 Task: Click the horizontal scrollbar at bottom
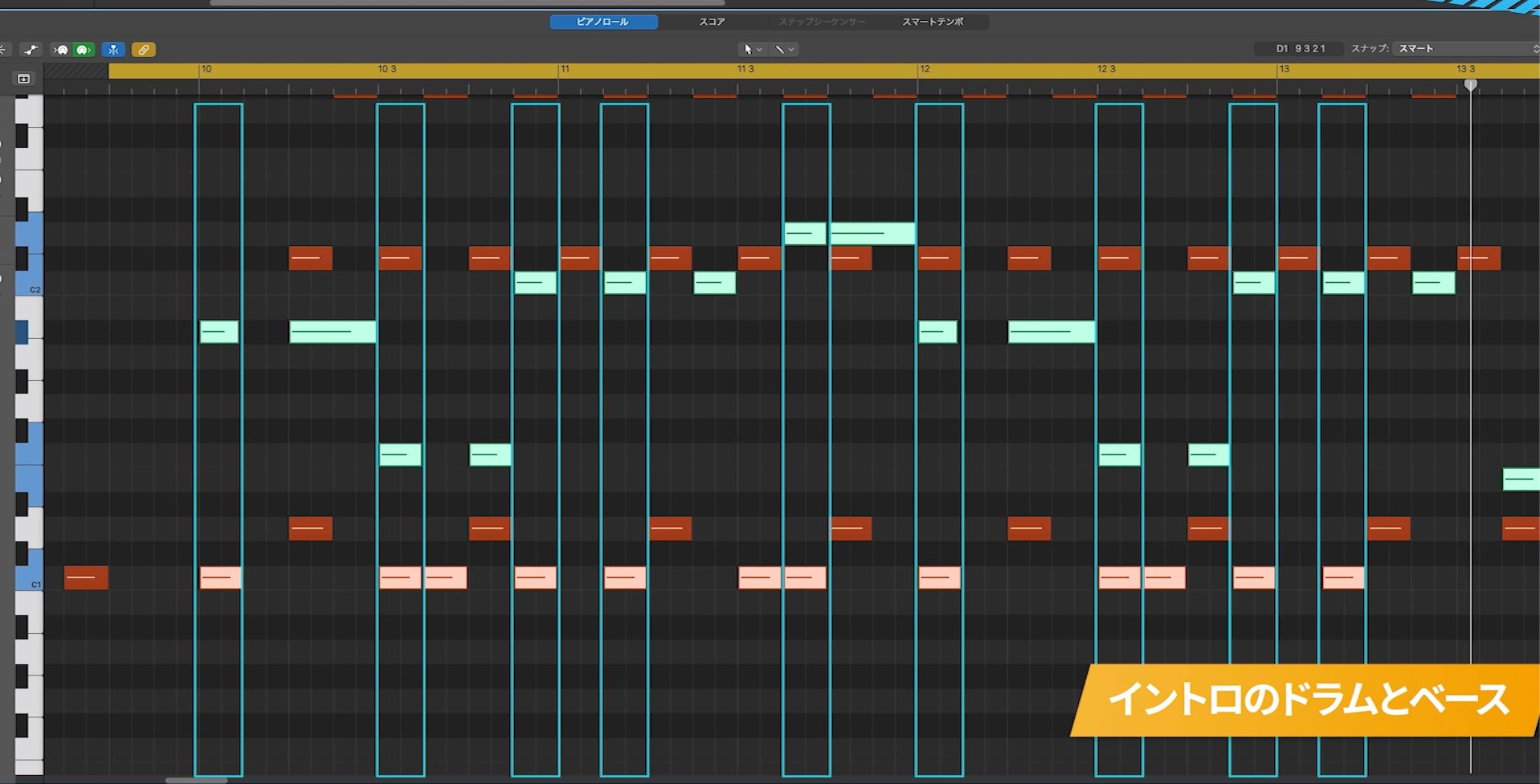coord(196,780)
